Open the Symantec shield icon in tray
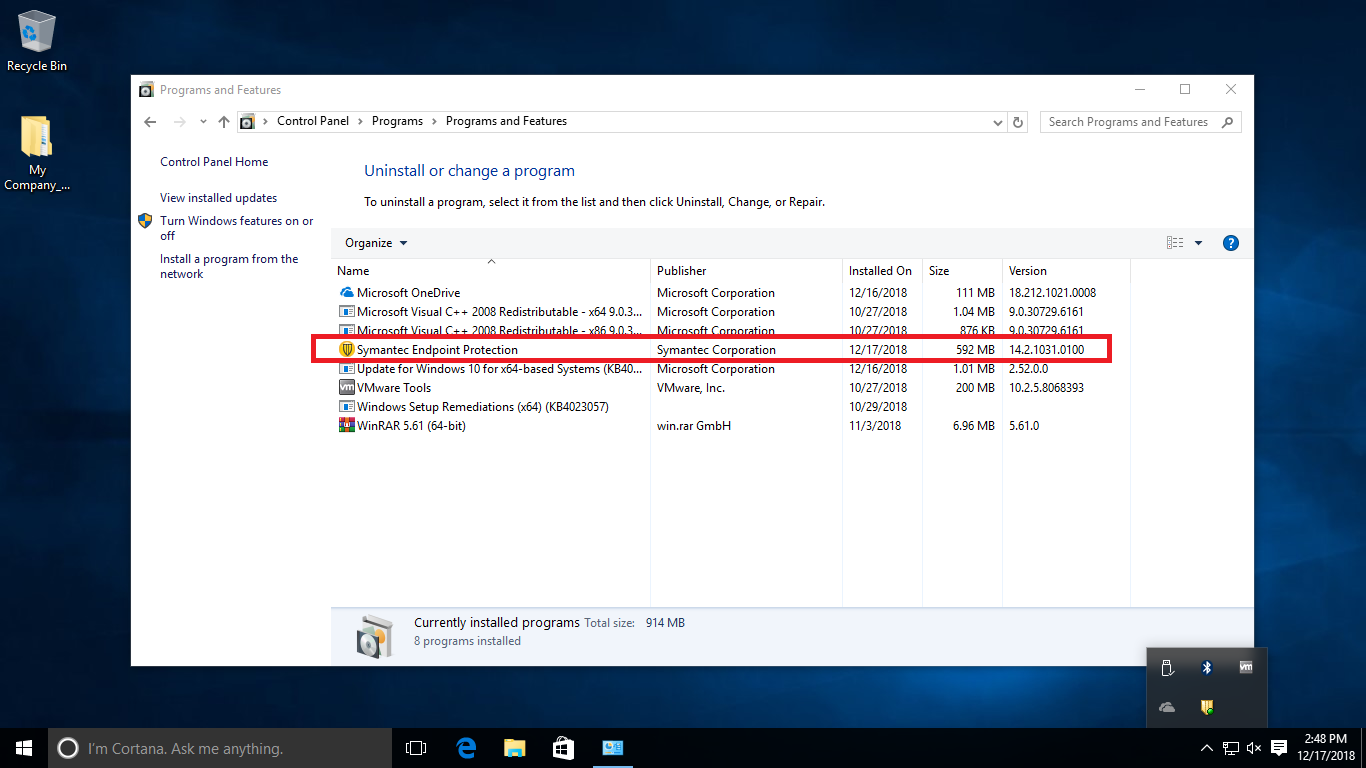The width and height of the screenshot is (1366, 768). tap(1207, 707)
